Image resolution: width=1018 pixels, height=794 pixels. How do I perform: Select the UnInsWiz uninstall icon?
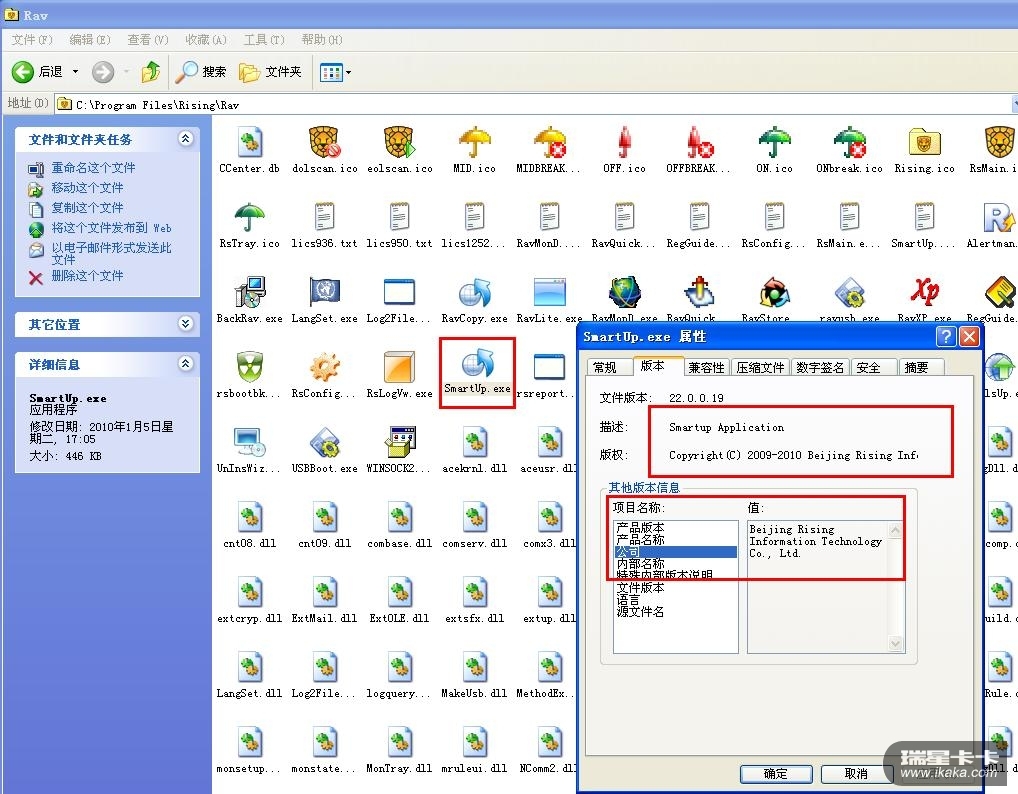pos(250,442)
